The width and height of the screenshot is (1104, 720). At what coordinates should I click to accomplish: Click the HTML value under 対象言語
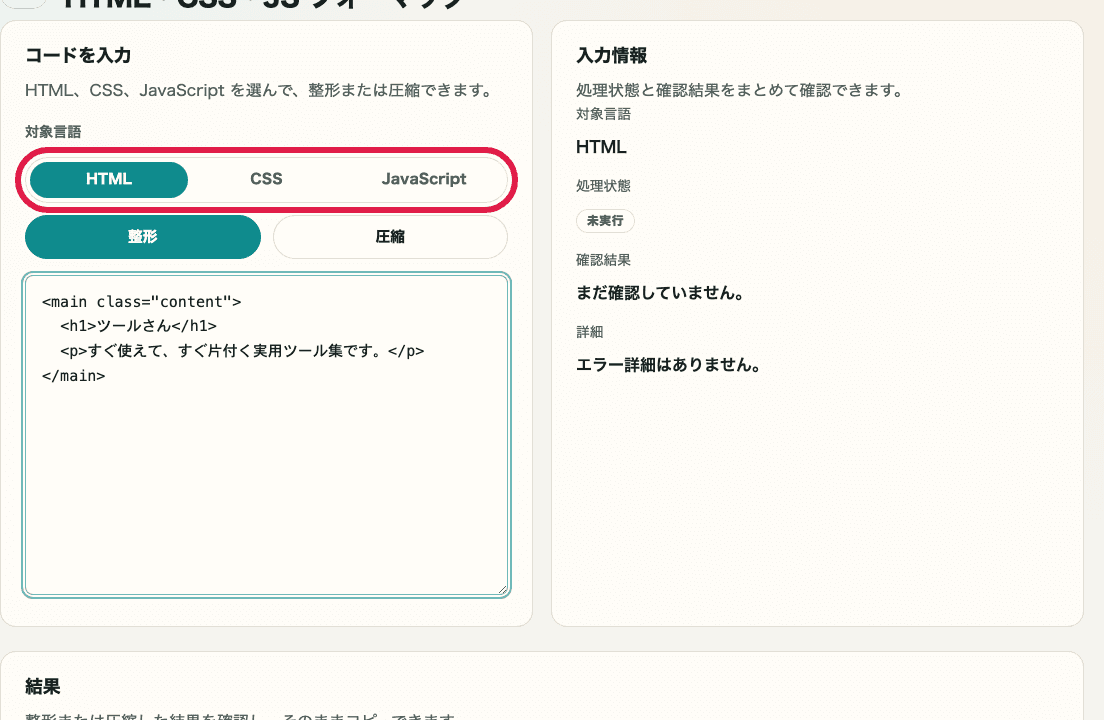click(x=599, y=146)
